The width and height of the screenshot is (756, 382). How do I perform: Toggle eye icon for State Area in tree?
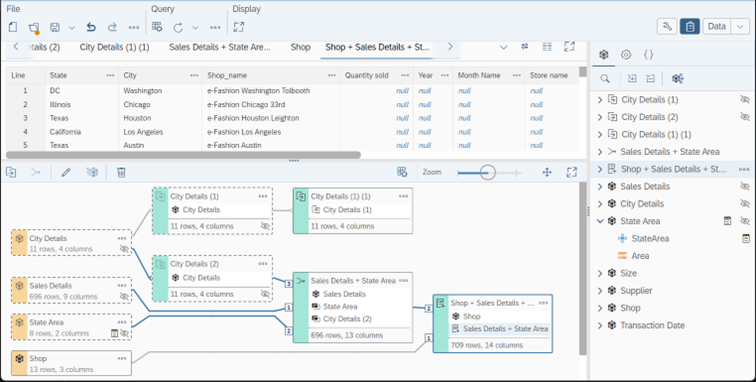pyautogui.click(x=745, y=221)
